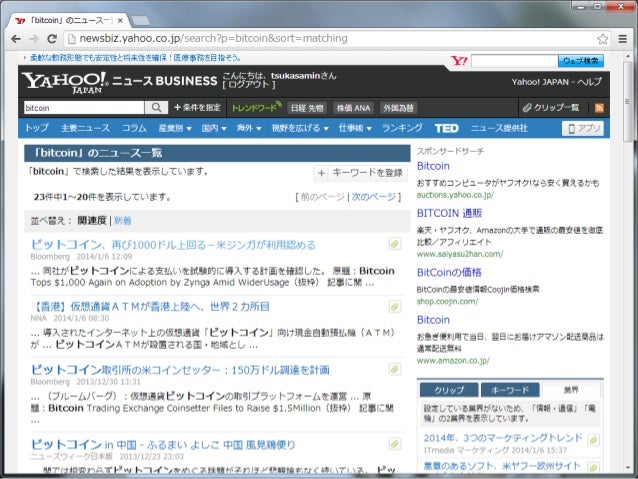The width and height of the screenshot is (638, 479).
Task: Expand the 海外 dropdown menu
Action: (249, 128)
